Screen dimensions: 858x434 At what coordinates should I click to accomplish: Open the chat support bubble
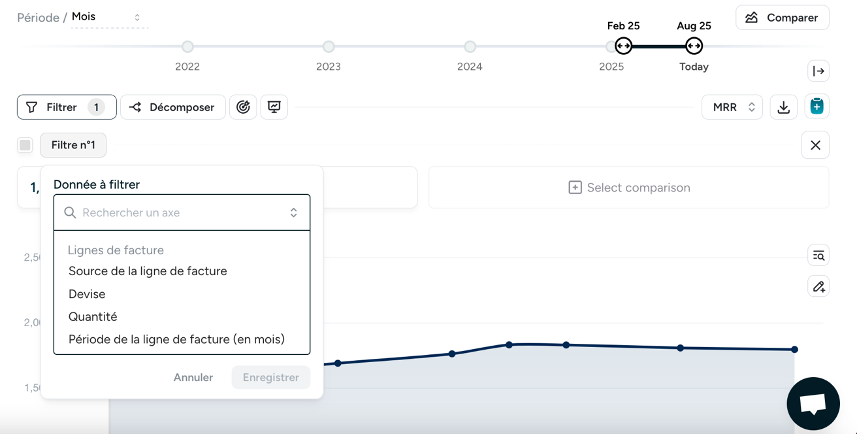pos(812,404)
